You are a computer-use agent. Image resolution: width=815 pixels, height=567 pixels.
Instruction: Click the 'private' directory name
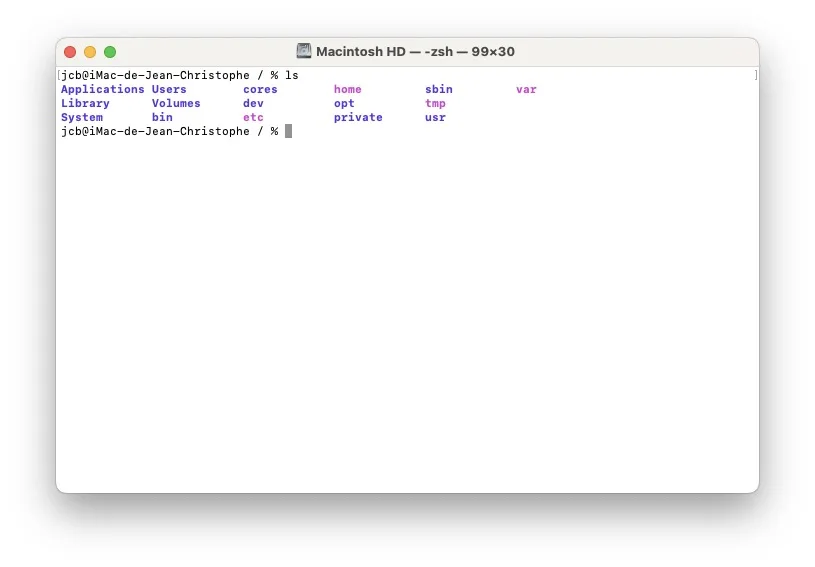click(358, 117)
